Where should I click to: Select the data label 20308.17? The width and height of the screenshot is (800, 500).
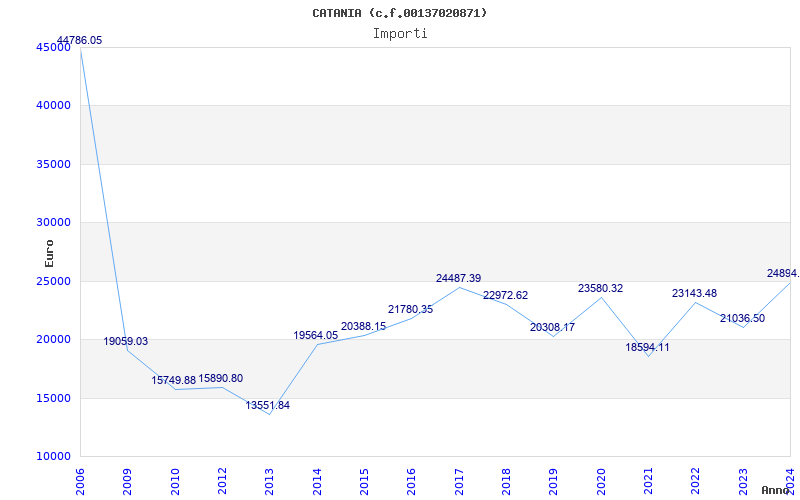click(x=552, y=328)
